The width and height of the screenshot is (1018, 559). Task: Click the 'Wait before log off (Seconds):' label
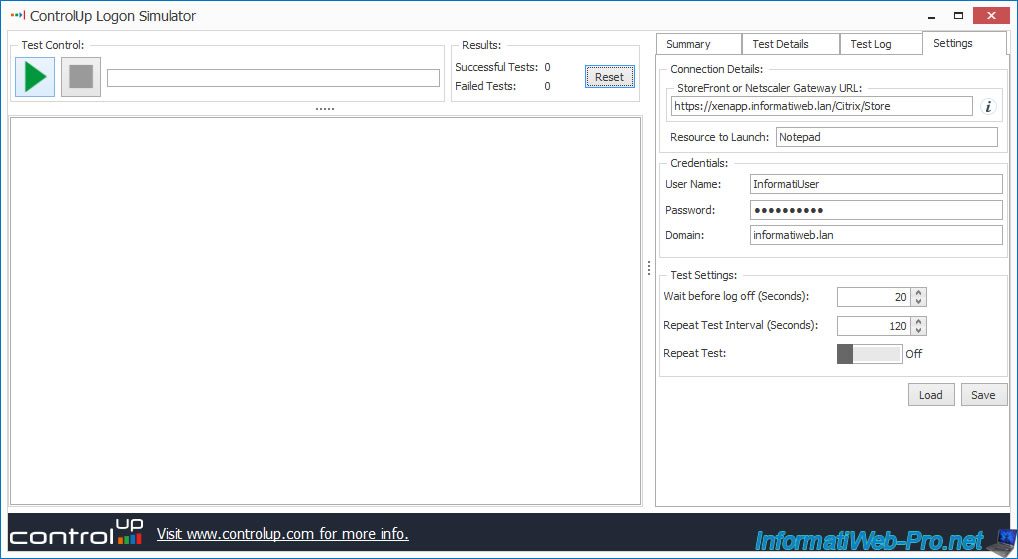pyautogui.click(x=737, y=297)
